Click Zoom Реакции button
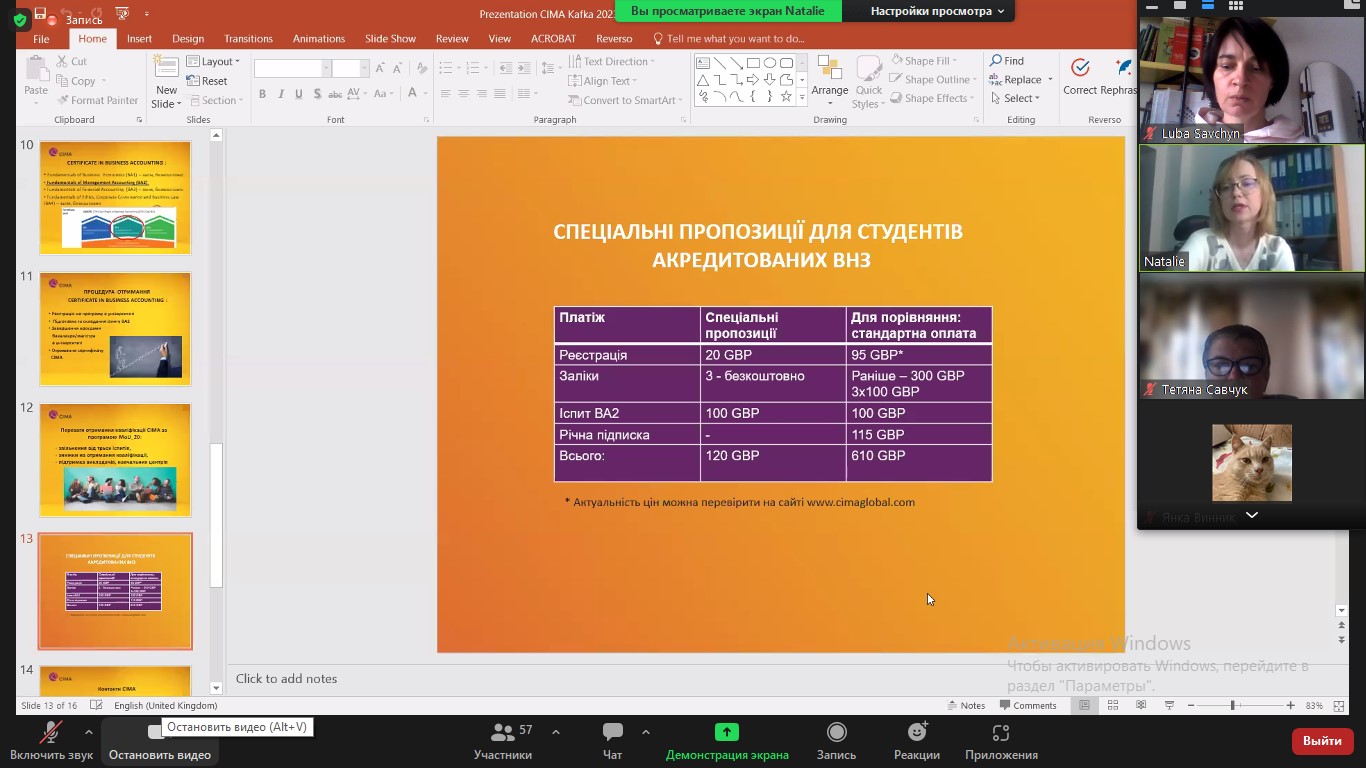The height and width of the screenshot is (768, 1366). [917, 741]
